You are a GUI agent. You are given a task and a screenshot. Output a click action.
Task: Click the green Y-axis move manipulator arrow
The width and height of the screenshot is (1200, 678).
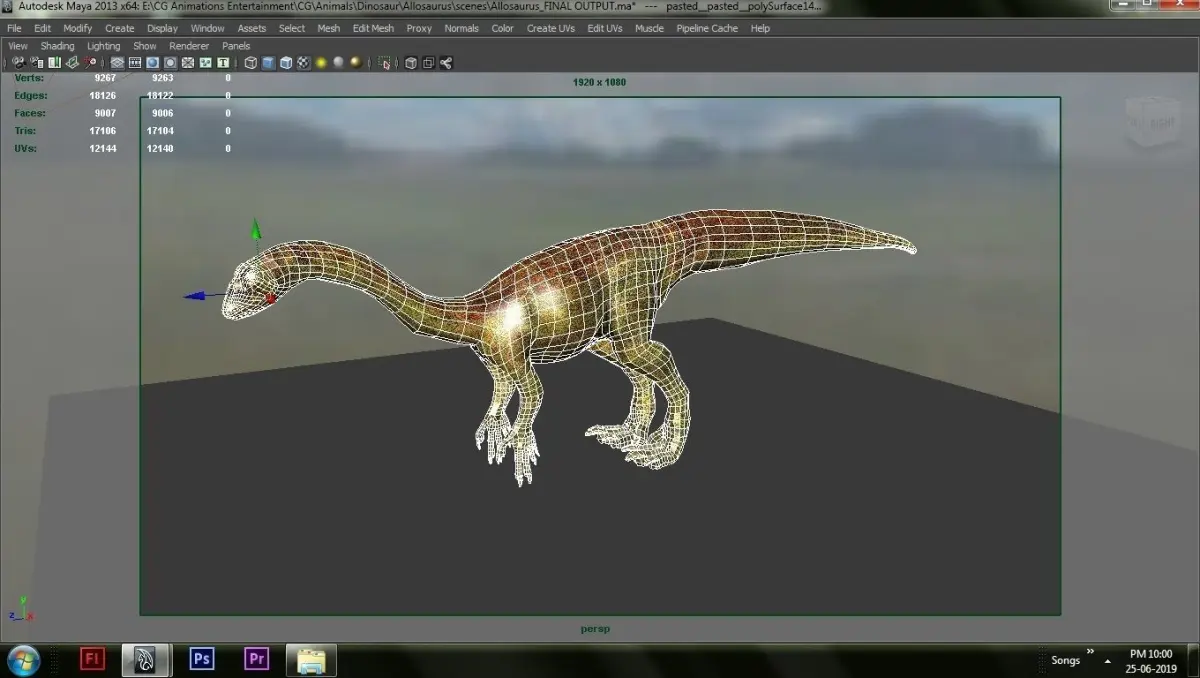tap(256, 231)
